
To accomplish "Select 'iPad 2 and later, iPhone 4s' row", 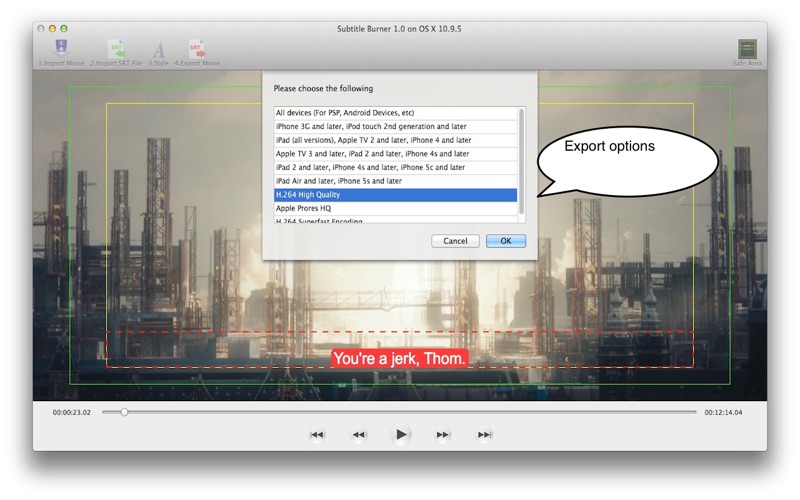I will [395, 167].
